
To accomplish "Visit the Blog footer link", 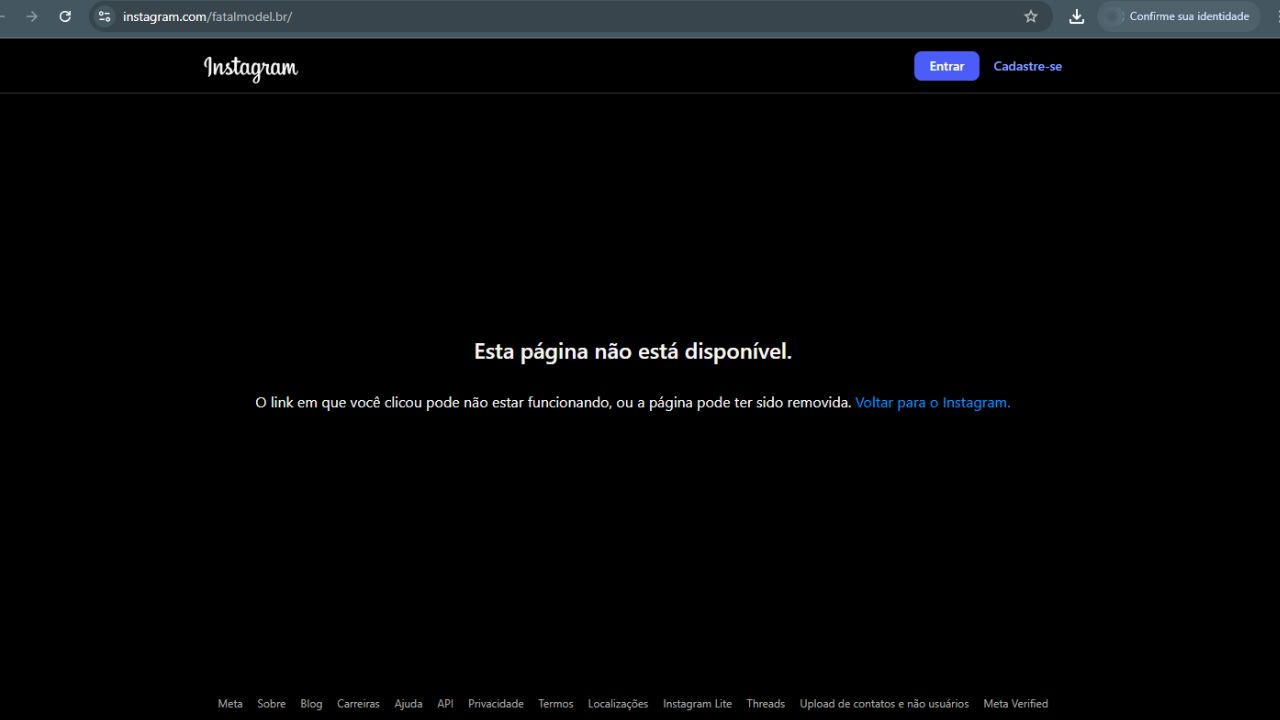I will (311, 704).
